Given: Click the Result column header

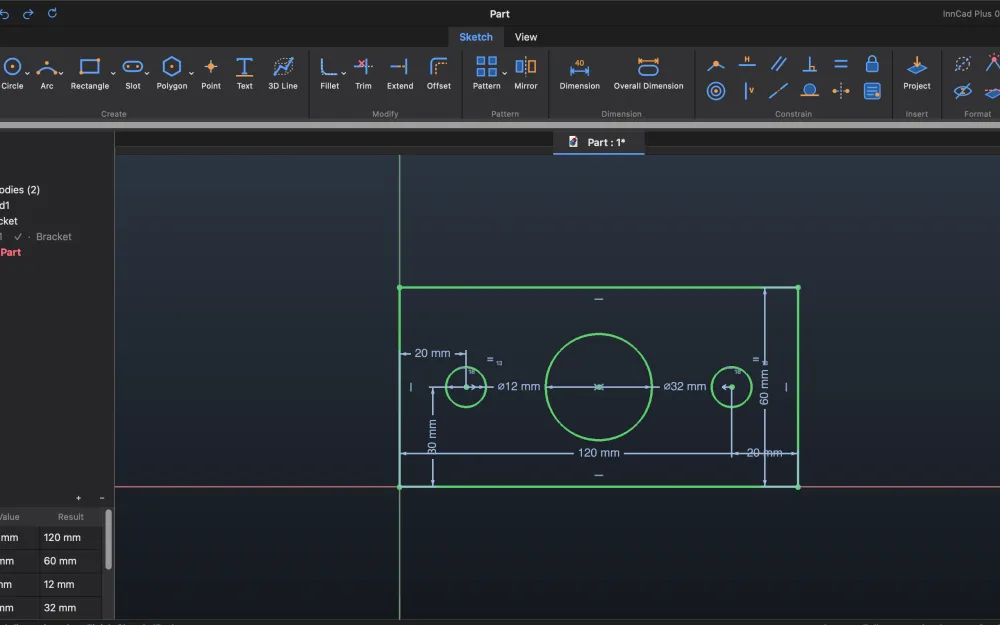Looking at the screenshot, I should point(70,517).
